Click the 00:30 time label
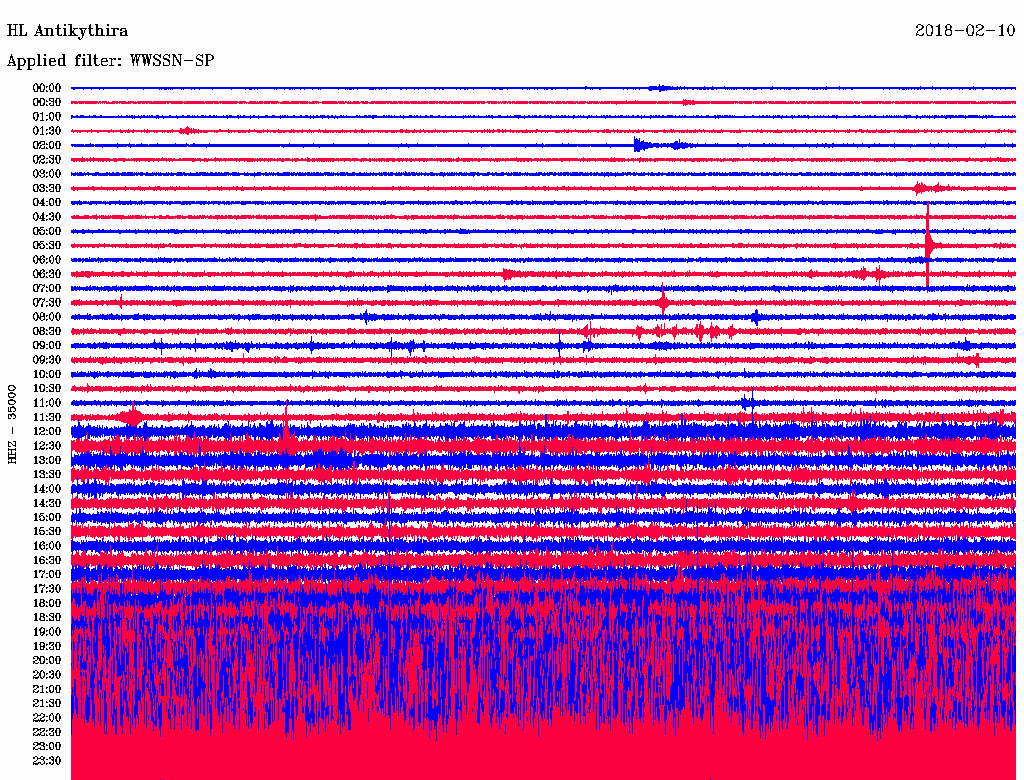Screen dimensions: 1024x780 [x=47, y=102]
